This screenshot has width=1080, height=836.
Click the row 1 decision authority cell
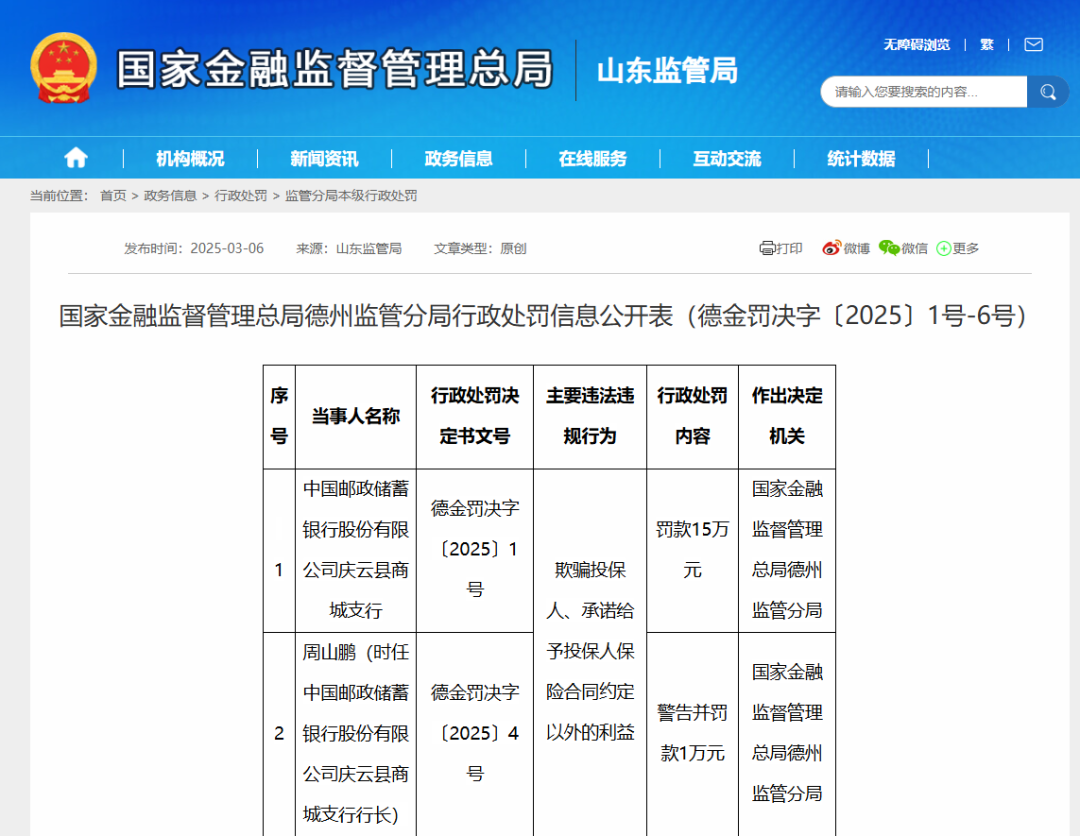pyautogui.click(x=787, y=550)
